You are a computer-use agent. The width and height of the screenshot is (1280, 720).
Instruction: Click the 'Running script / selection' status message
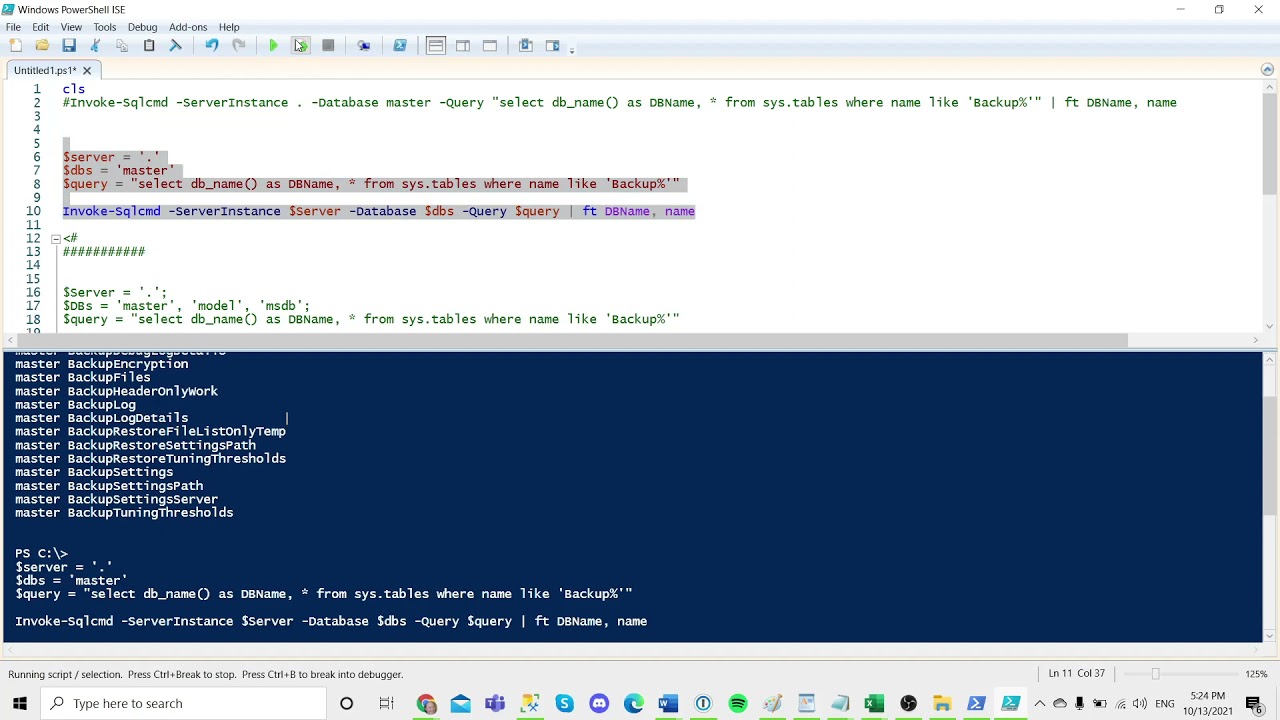point(206,674)
